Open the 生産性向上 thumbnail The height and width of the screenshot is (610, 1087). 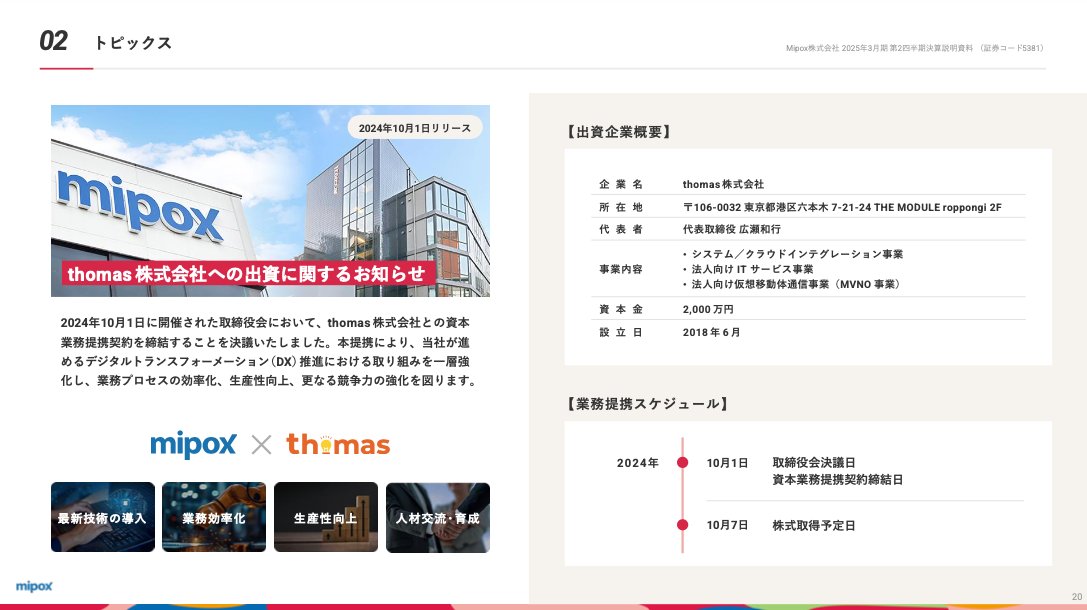326,517
